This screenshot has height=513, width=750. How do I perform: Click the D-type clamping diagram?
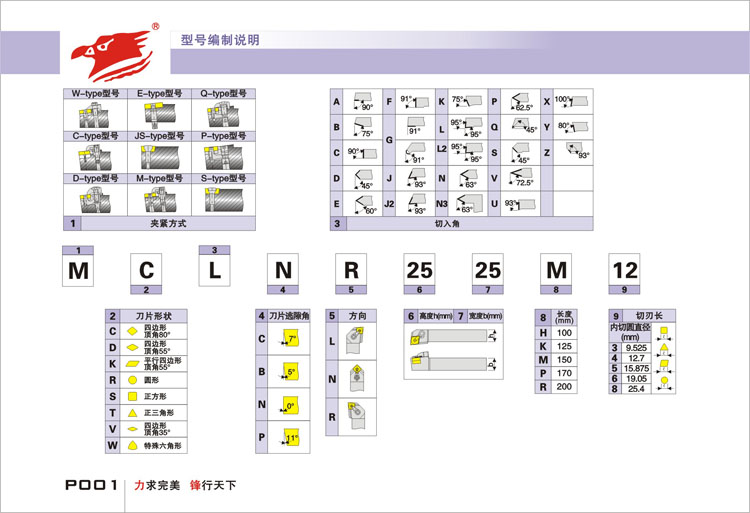95,200
